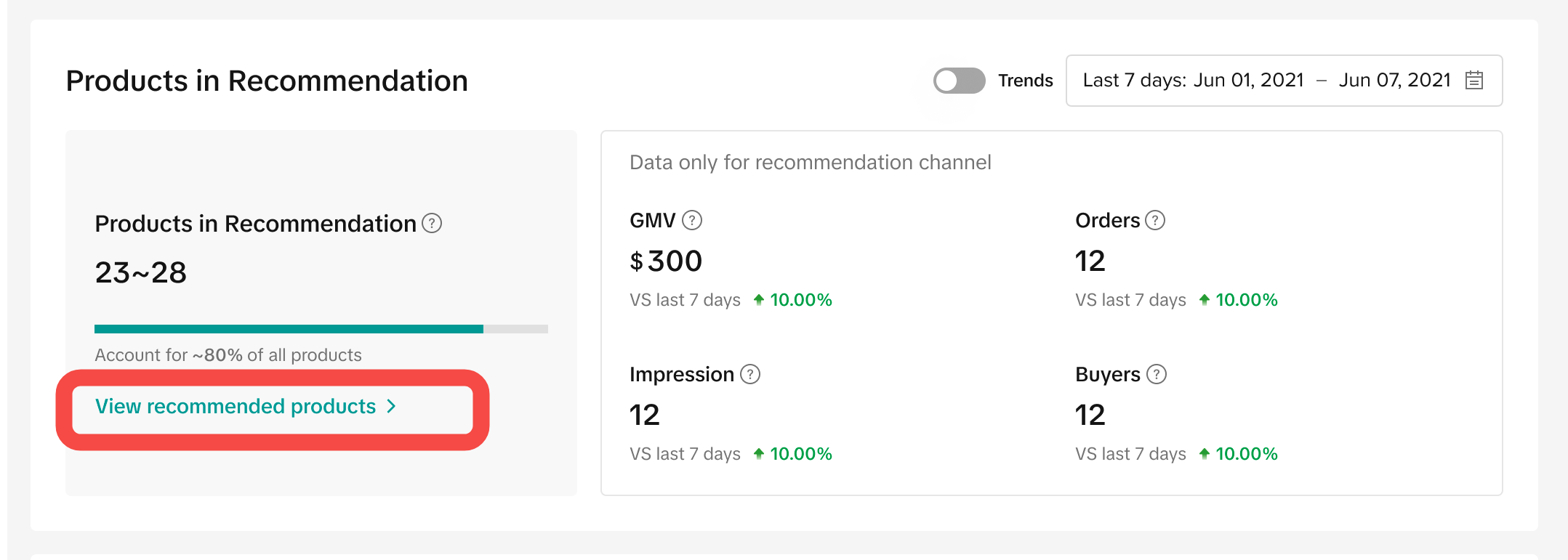The width and height of the screenshot is (1568, 560).
Task: Select the Jun 01, 2021 start date
Action: click(x=1249, y=81)
